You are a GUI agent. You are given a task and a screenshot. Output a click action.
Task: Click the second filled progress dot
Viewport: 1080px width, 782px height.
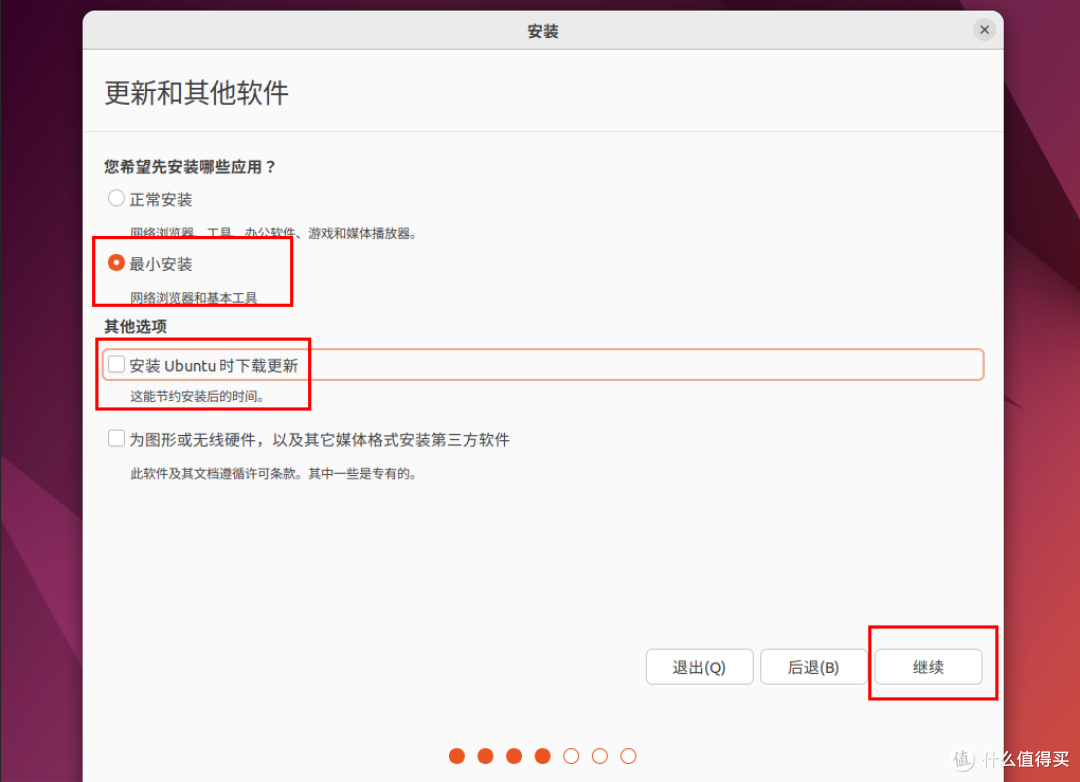[485, 756]
